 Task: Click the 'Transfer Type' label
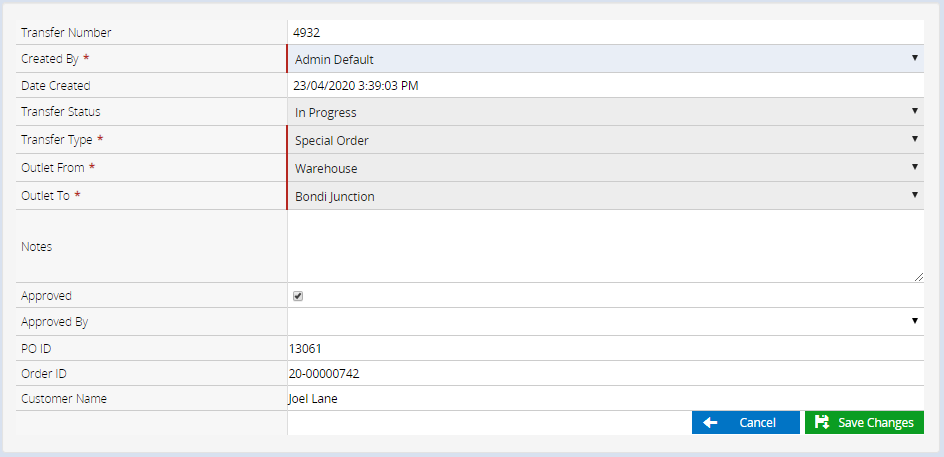tap(57, 140)
